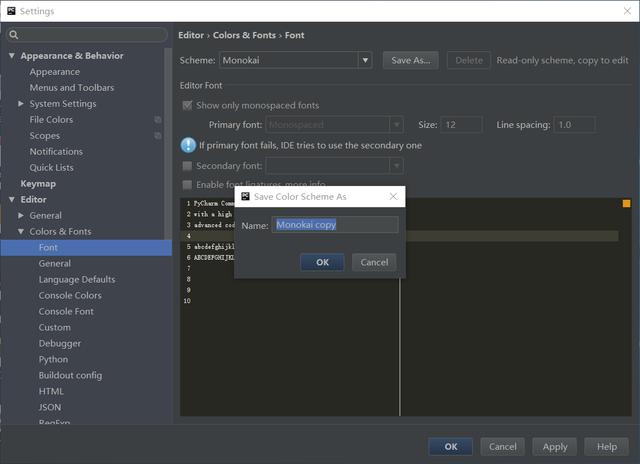Click the Apply button
The height and width of the screenshot is (464, 640).
coord(555,447)
